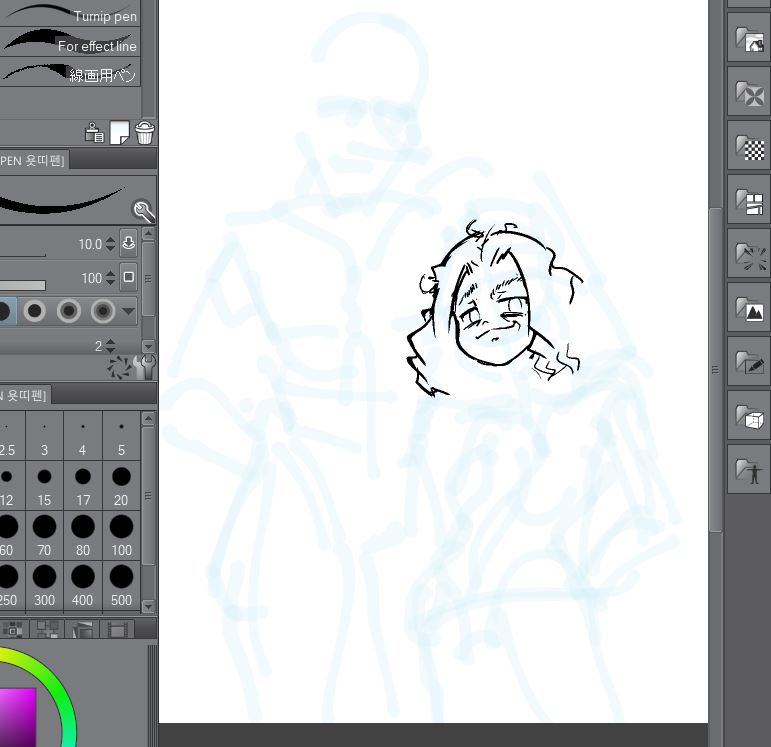Image resolution: width=771 pixels, height=747 pixels.
Task: Choose brush size 5 preset
Action: click(121, 437)
